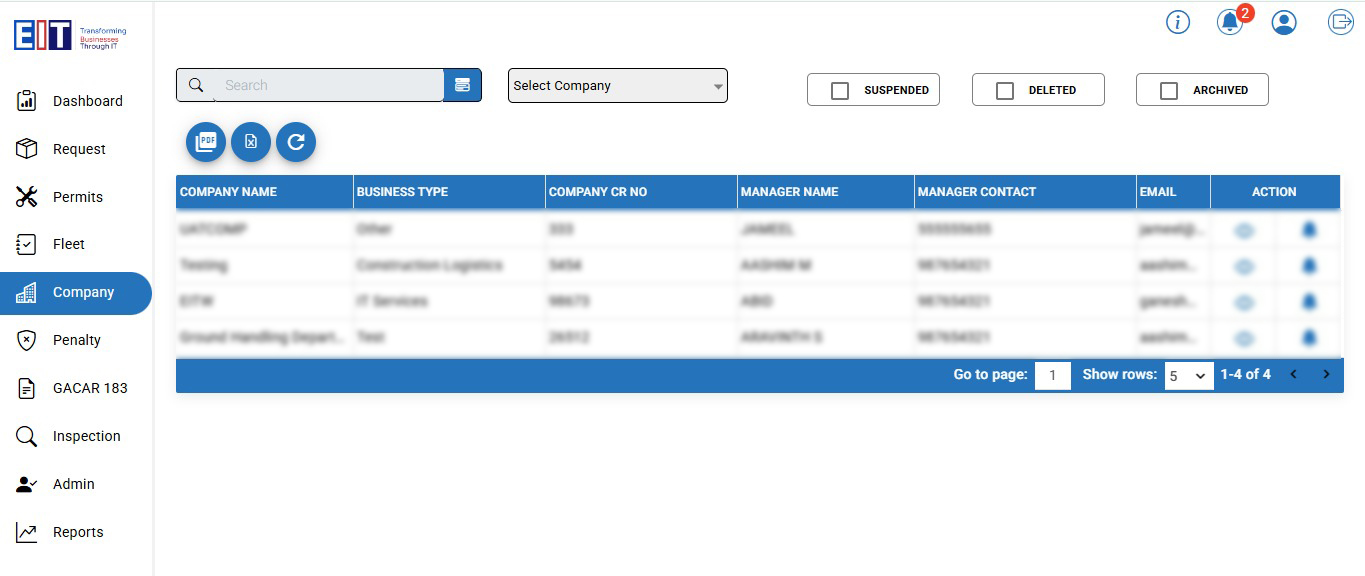Focus the Search input field
1365x576 pixels.
329,86
